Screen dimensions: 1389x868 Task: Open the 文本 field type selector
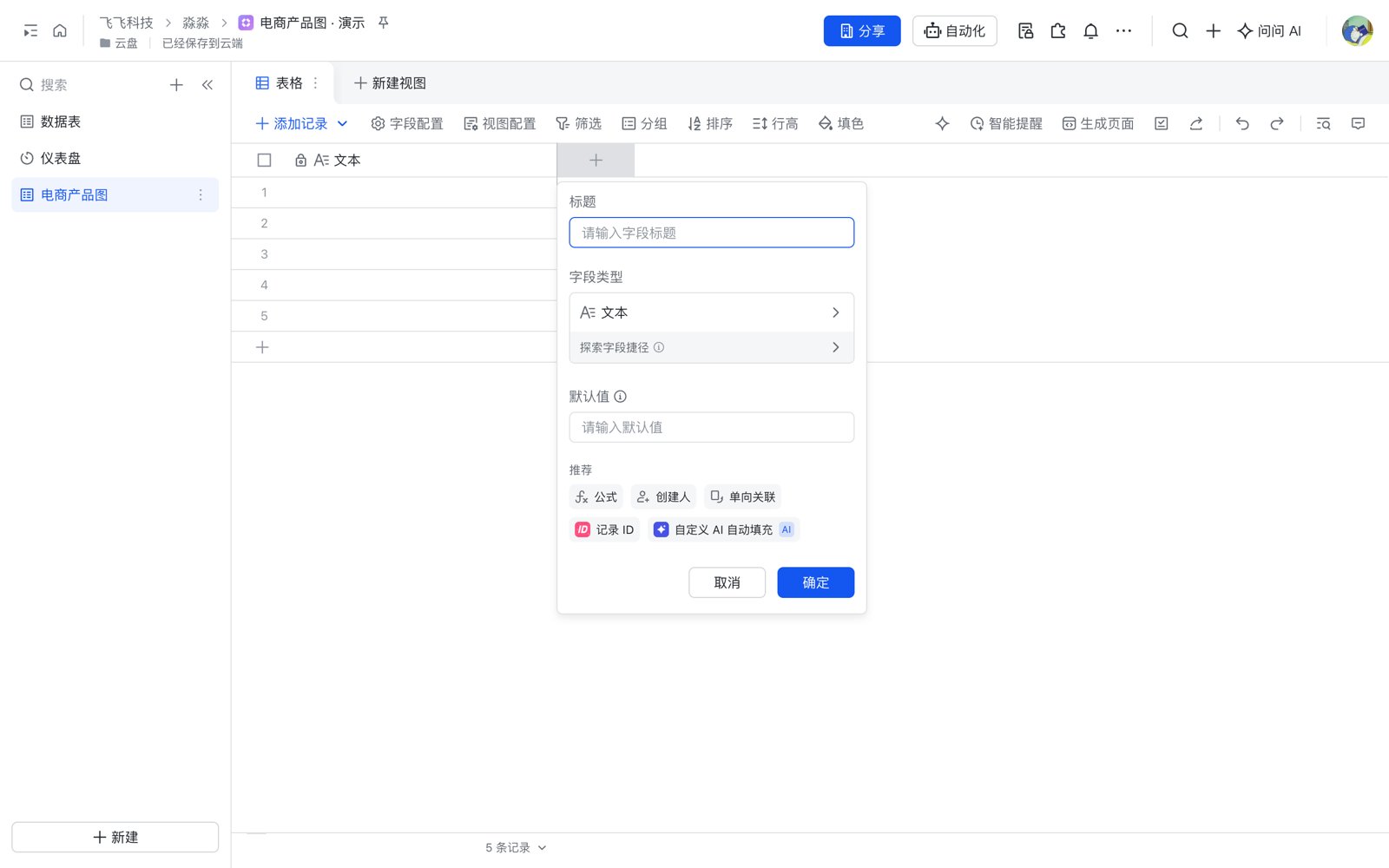(712, 312)
